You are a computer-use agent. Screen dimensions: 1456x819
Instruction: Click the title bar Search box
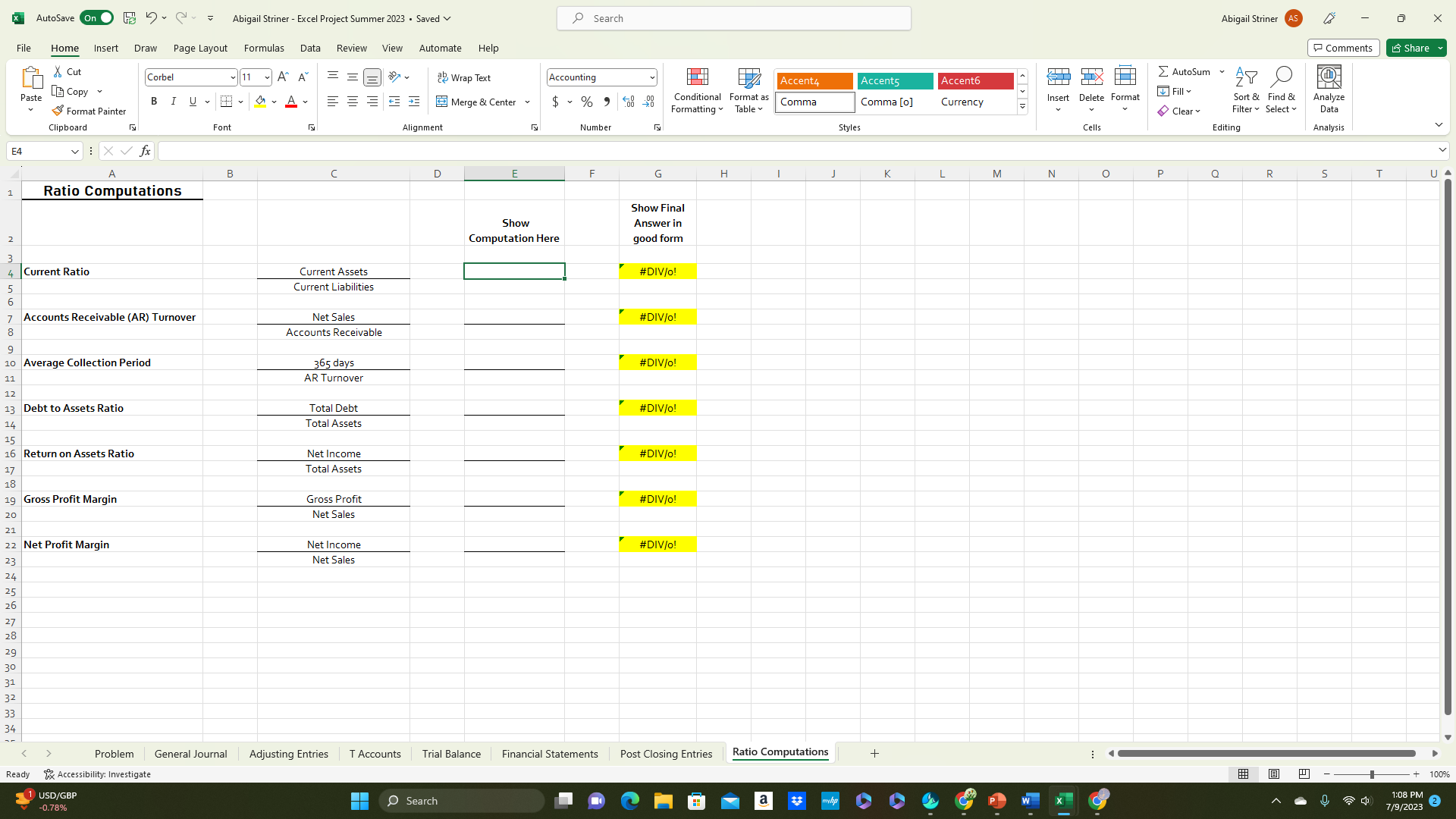coord(734,18)
